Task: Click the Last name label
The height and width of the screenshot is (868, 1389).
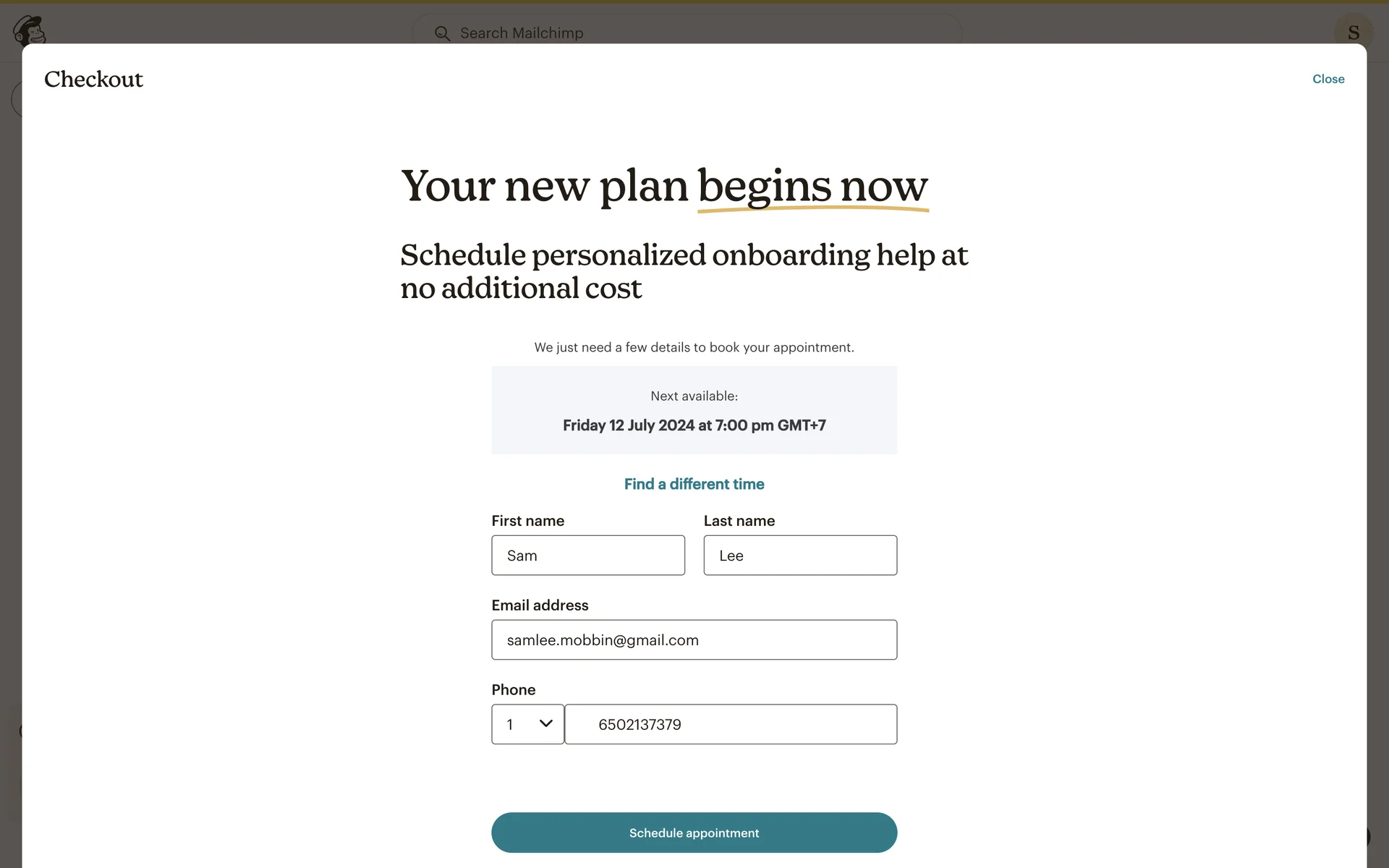Action: (x=739, y=521)
